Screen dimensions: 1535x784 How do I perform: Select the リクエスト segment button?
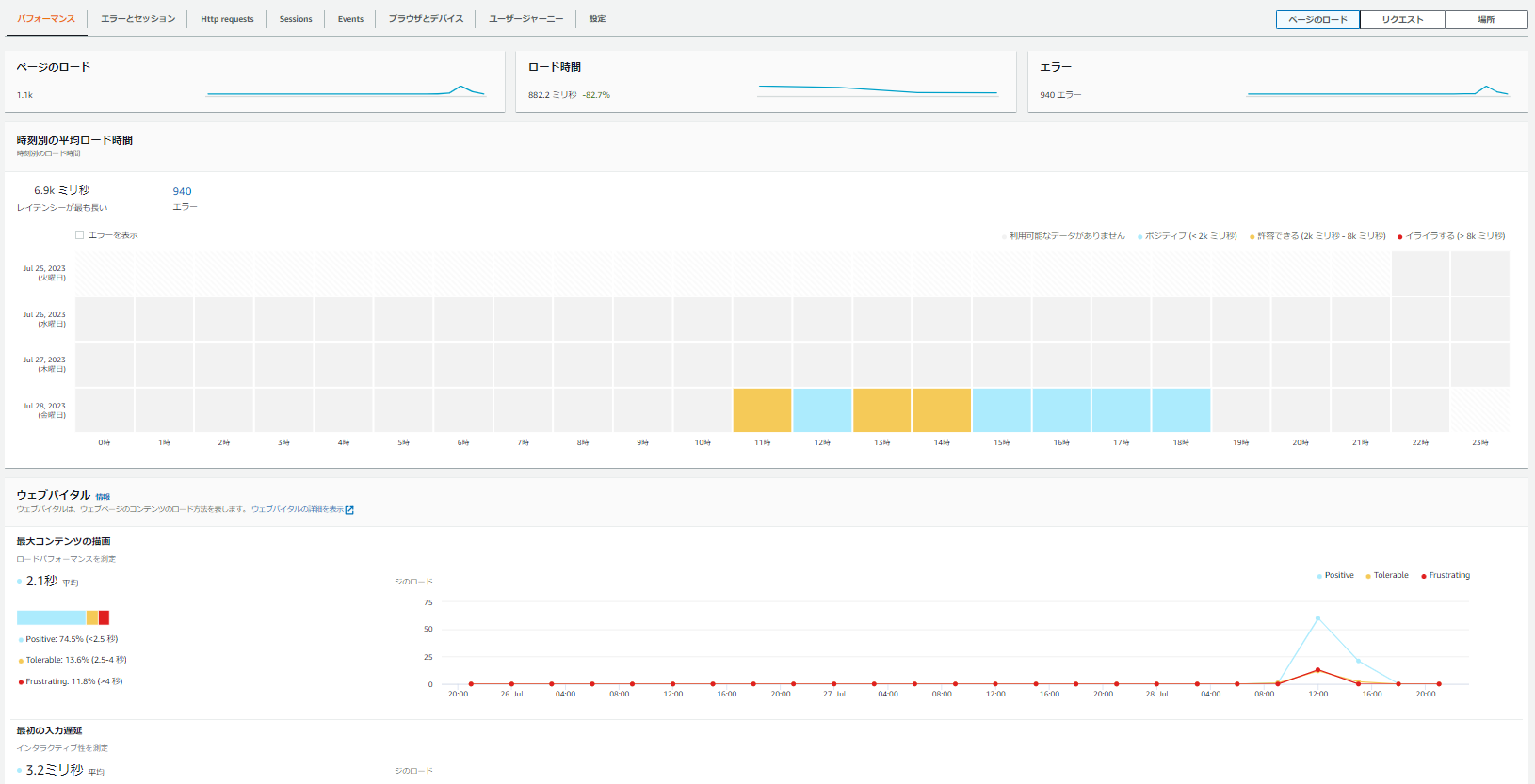coord(1402,20)
